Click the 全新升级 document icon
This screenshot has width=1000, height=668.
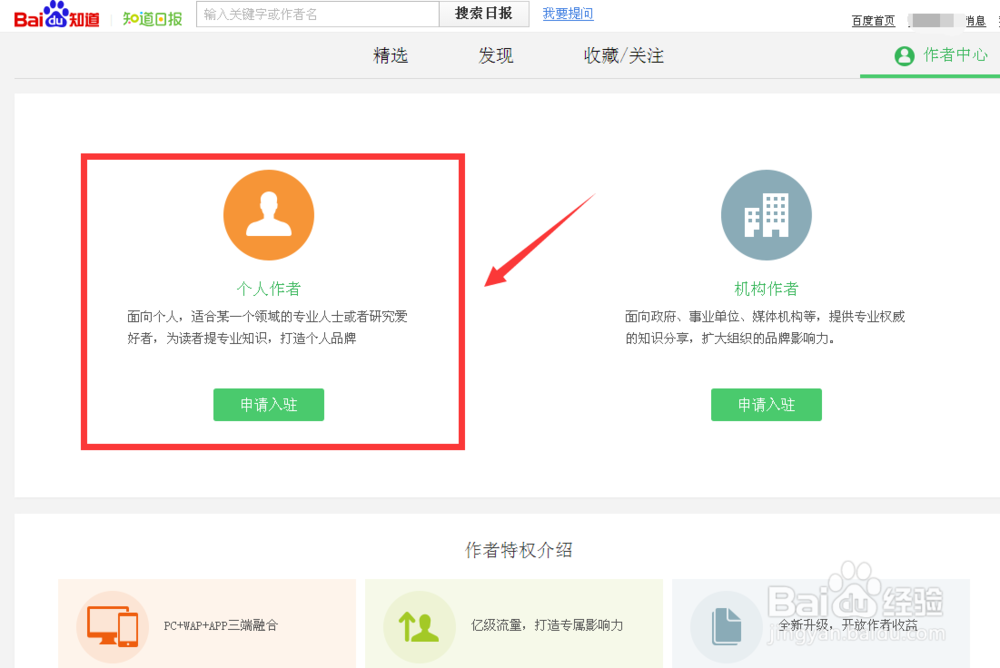[726, 626]
